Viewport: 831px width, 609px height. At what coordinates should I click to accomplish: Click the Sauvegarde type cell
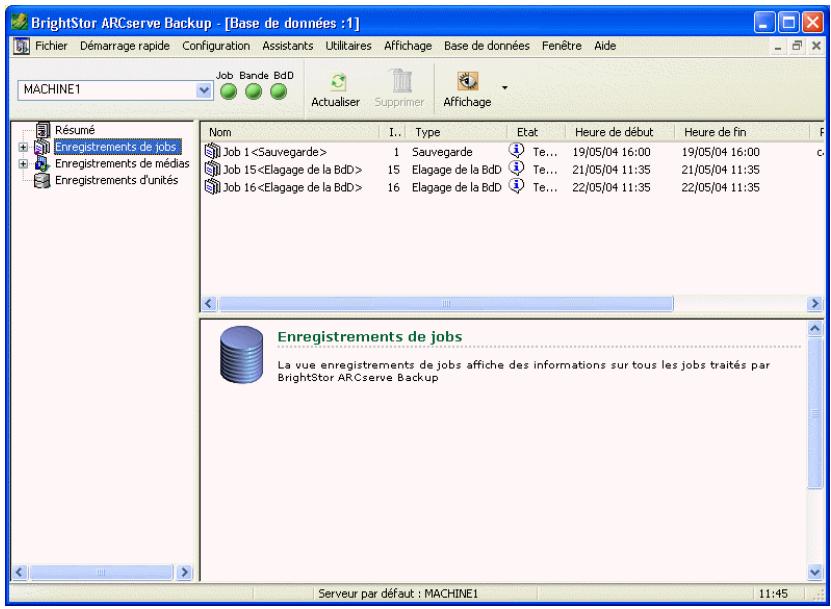pos(442,152)
